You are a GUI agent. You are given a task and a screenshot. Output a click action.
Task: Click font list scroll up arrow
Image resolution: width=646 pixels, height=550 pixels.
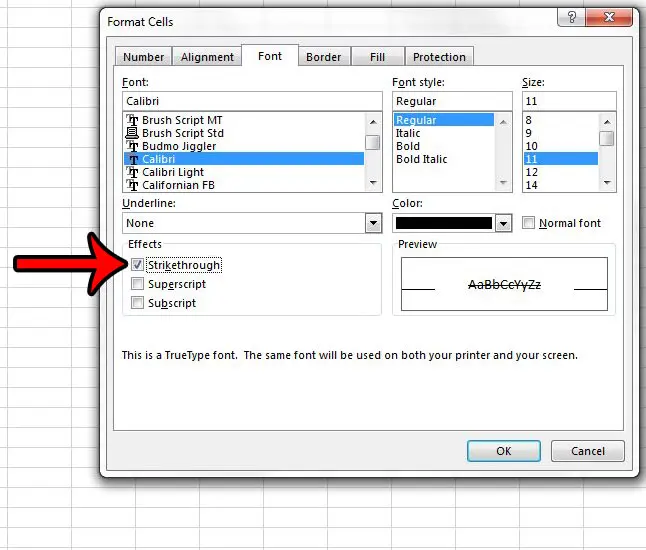373,122
